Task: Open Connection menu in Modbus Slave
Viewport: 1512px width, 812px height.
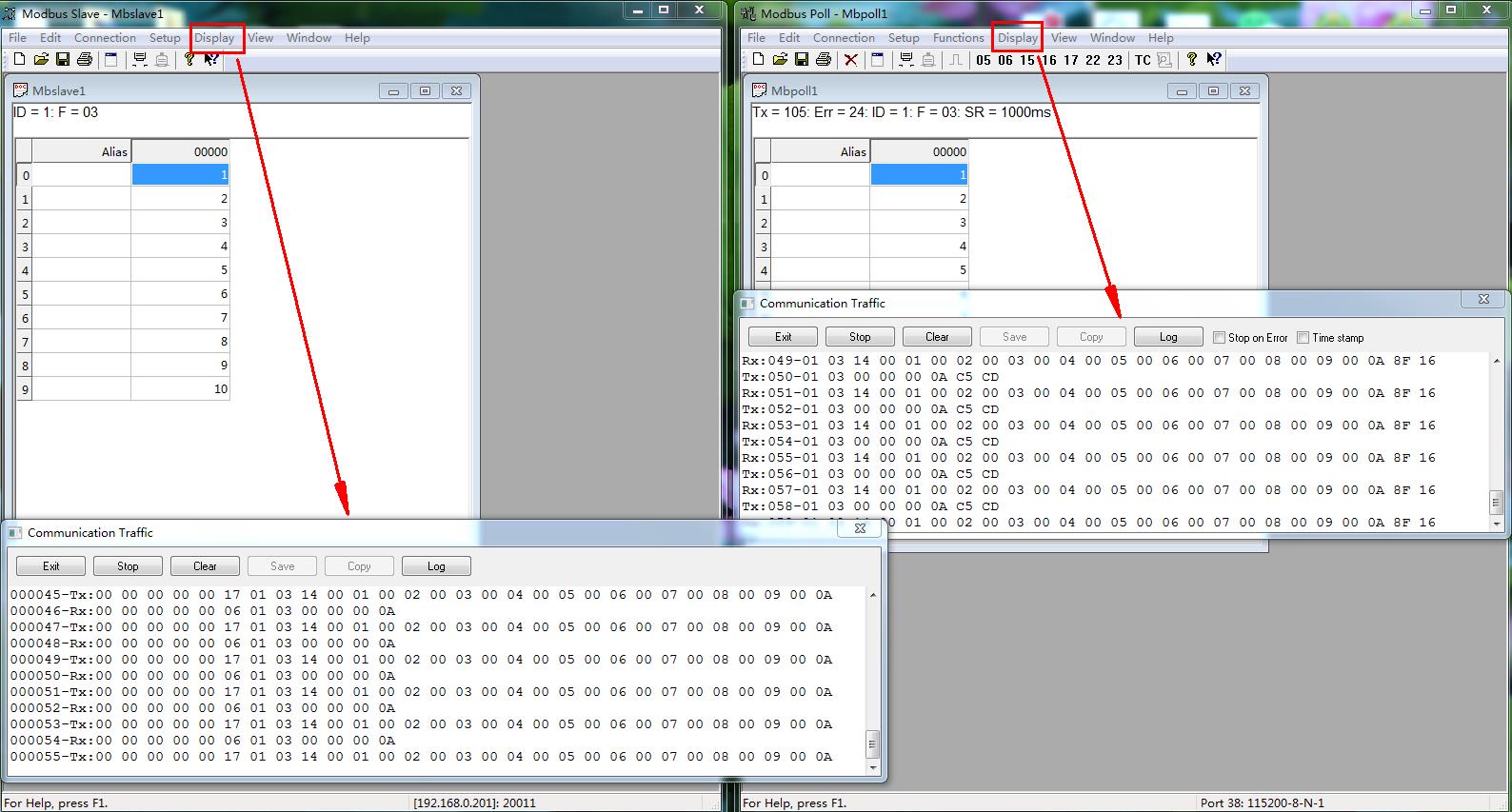Action: tap(105, 38)
